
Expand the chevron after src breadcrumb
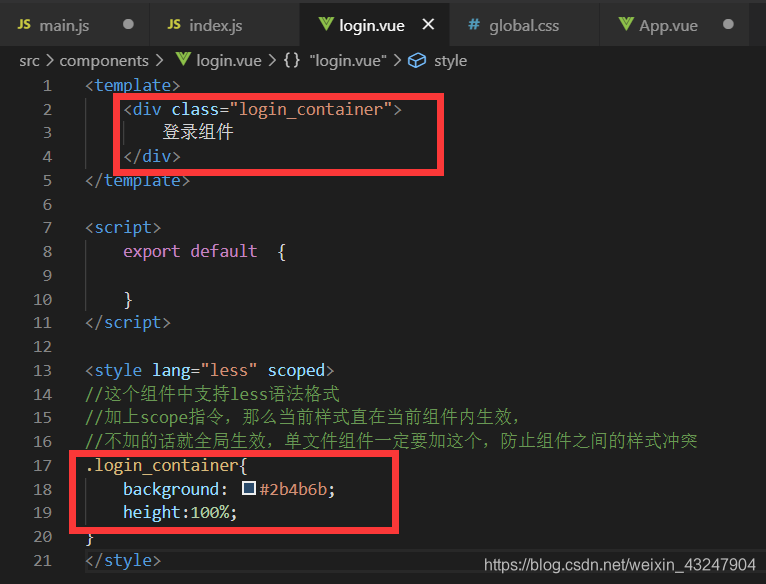click(49, 61)
